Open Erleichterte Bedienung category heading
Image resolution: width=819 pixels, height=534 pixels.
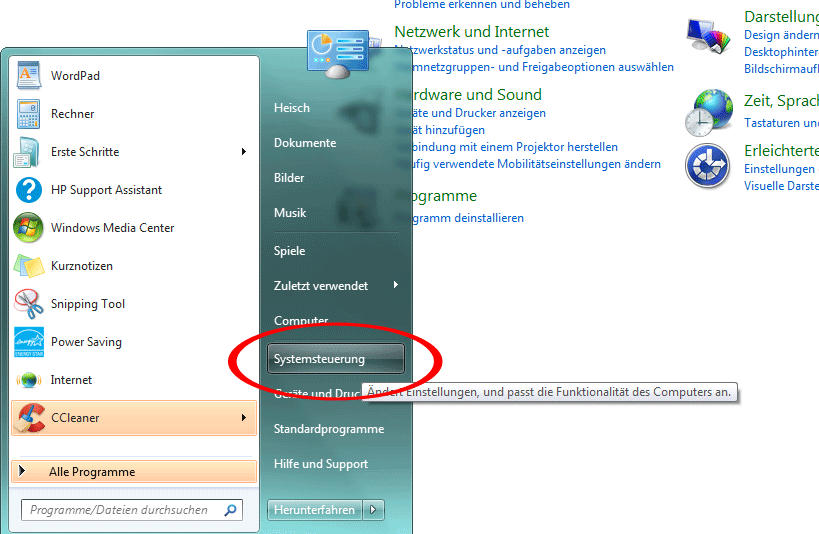pos(781,151)
